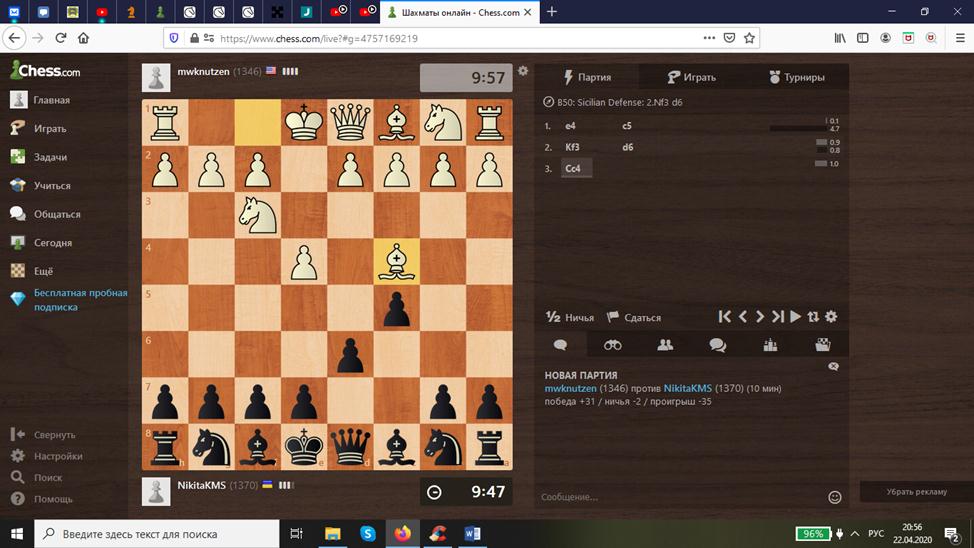This screenshot has height=548, width=974.
Task: Expand the Ещё more menu
Action: pos(32,272)
